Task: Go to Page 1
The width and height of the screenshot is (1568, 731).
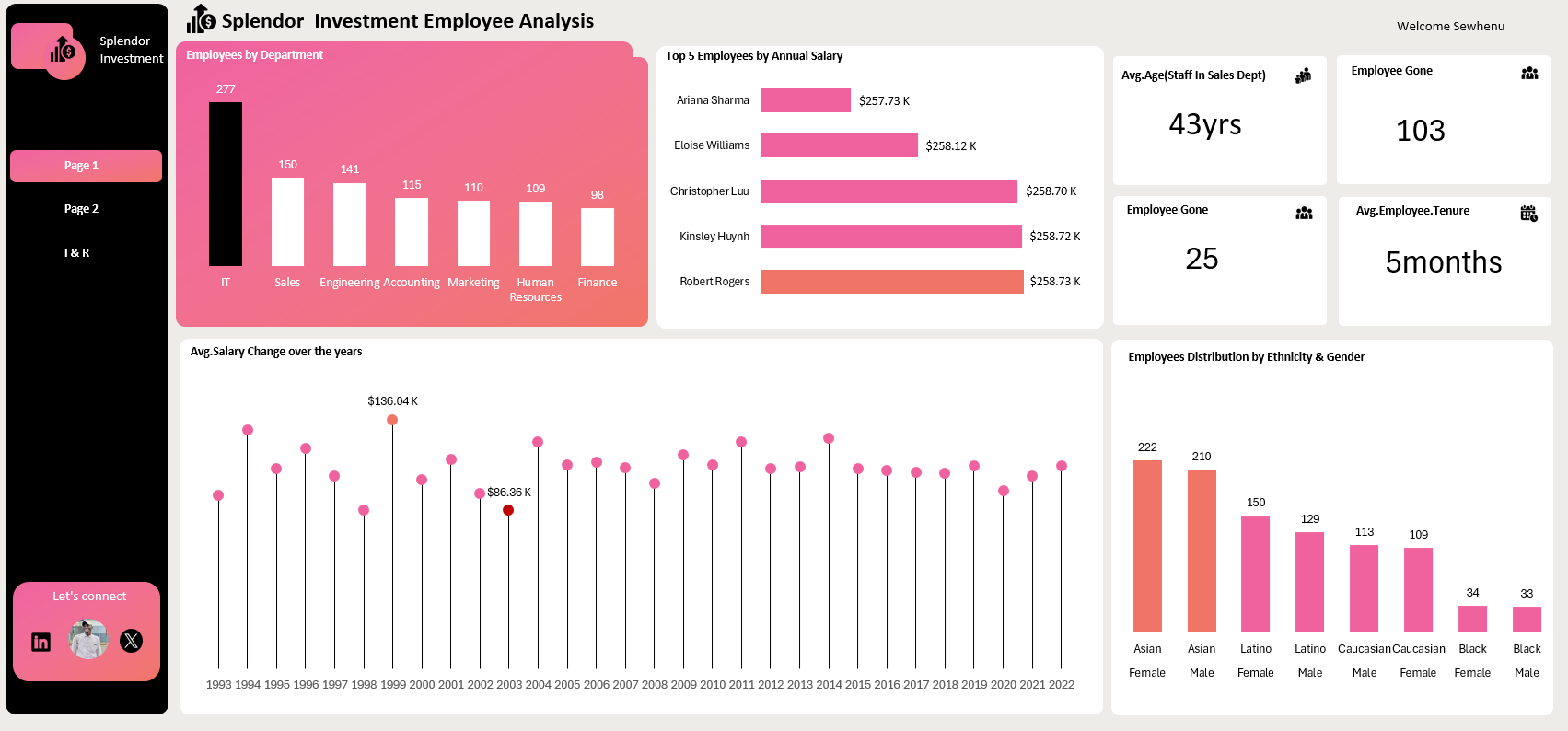Action: click(86, 166)
